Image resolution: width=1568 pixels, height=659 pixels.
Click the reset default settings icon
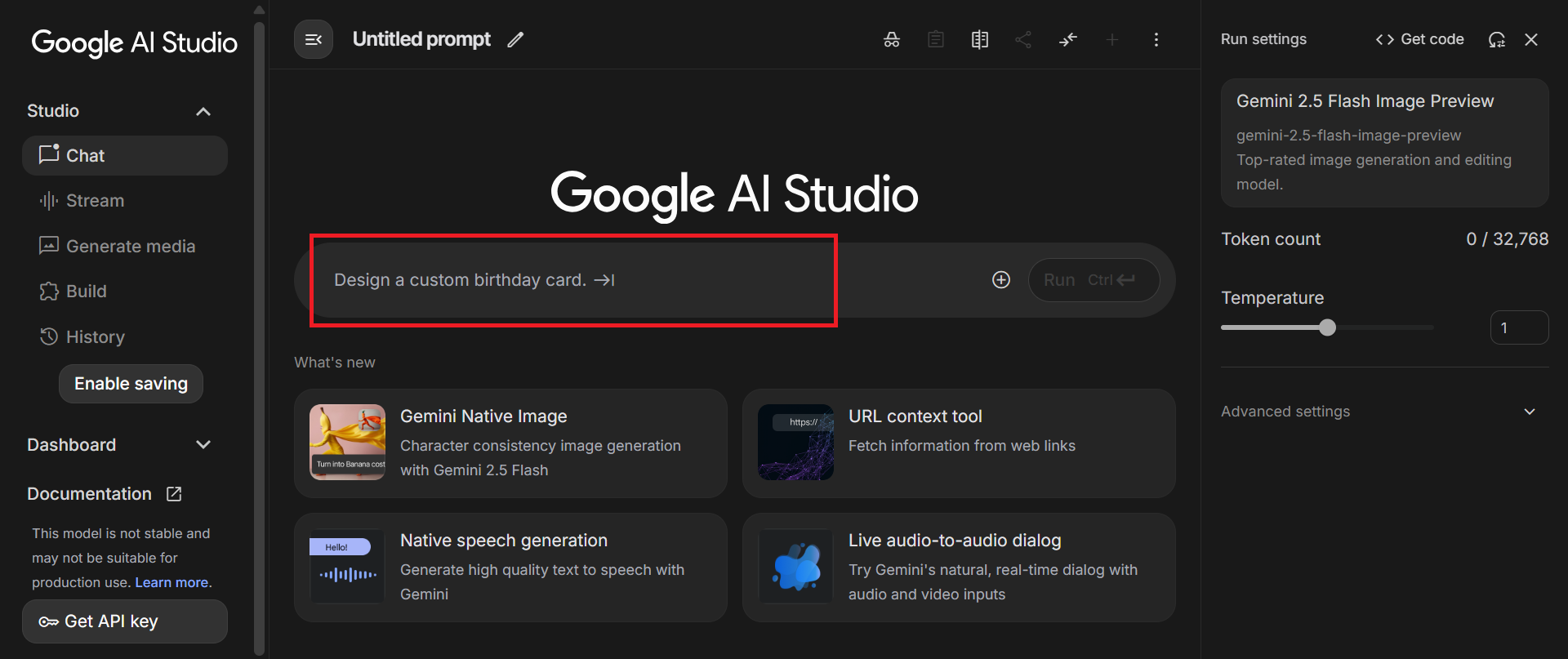click(x=1496, y=39)
